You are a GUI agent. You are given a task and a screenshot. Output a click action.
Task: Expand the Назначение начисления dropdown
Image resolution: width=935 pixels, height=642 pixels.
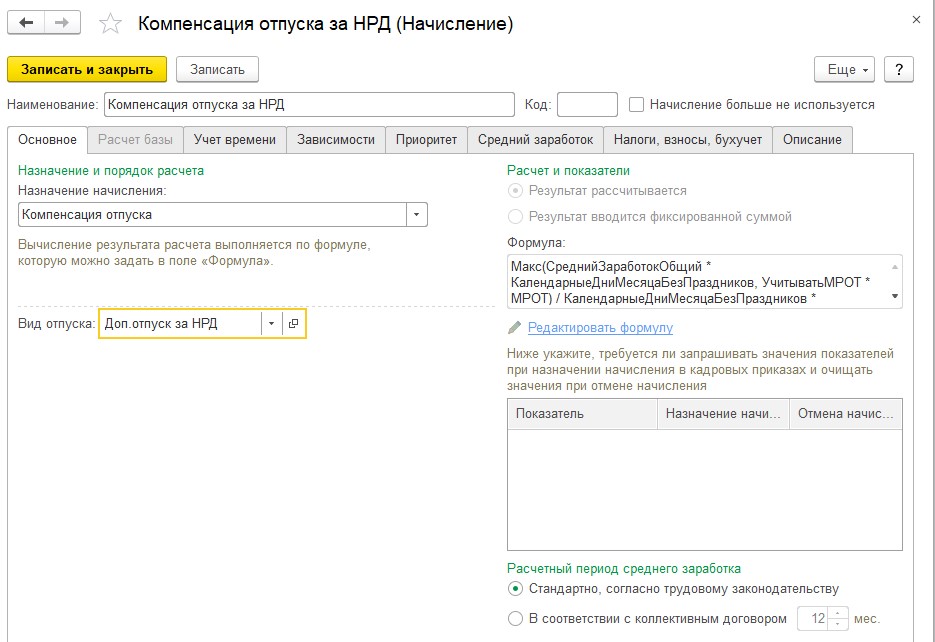pos(417,215)
